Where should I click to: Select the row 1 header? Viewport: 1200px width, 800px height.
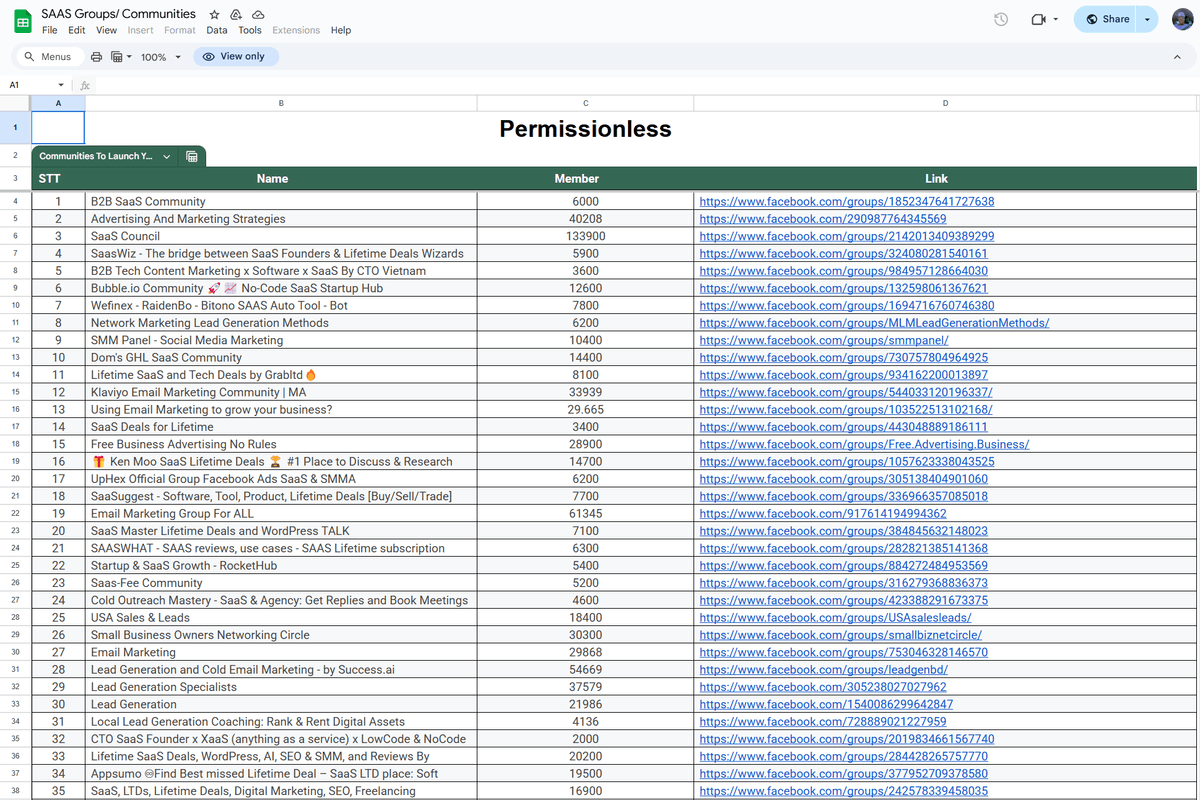(16, 128)
